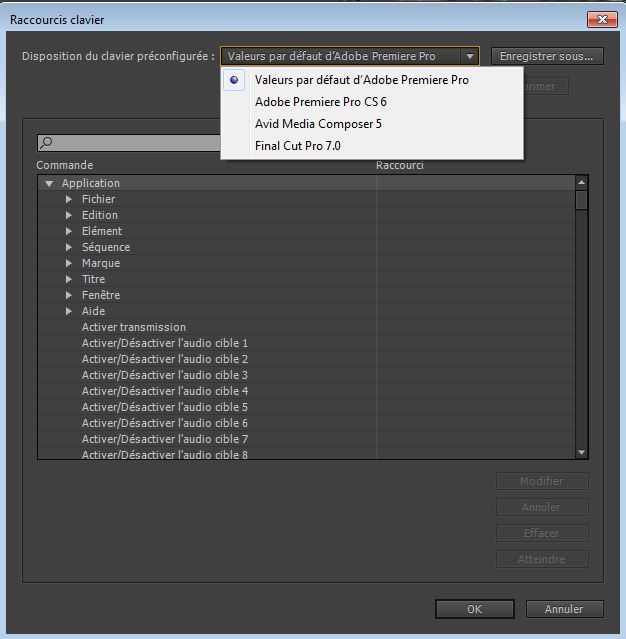The image size is (626, 639).
Task: Expand the Aide category
Action: [x=69, y=311]
